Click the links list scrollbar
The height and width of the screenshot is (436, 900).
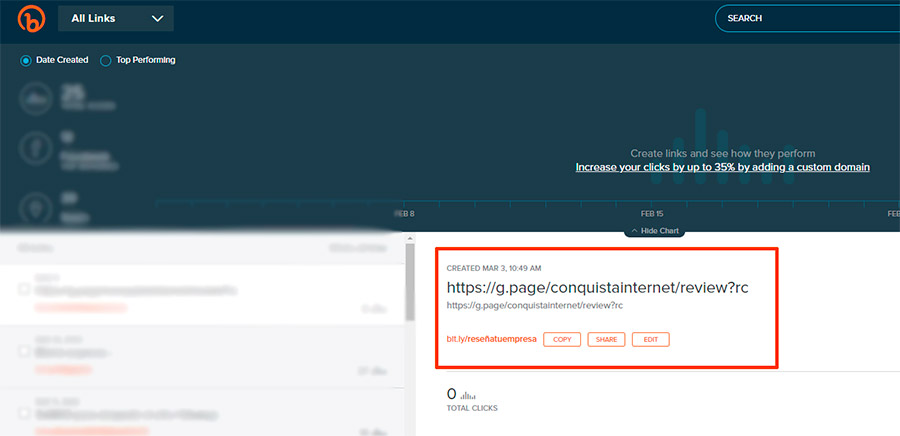coord(410,282)
